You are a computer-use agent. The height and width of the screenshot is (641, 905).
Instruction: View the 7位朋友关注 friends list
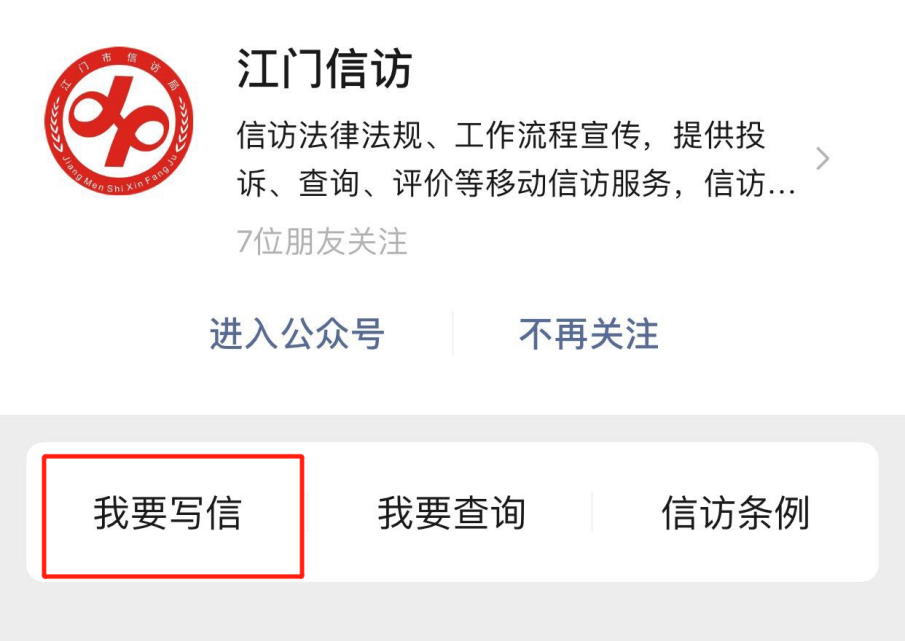322,241
